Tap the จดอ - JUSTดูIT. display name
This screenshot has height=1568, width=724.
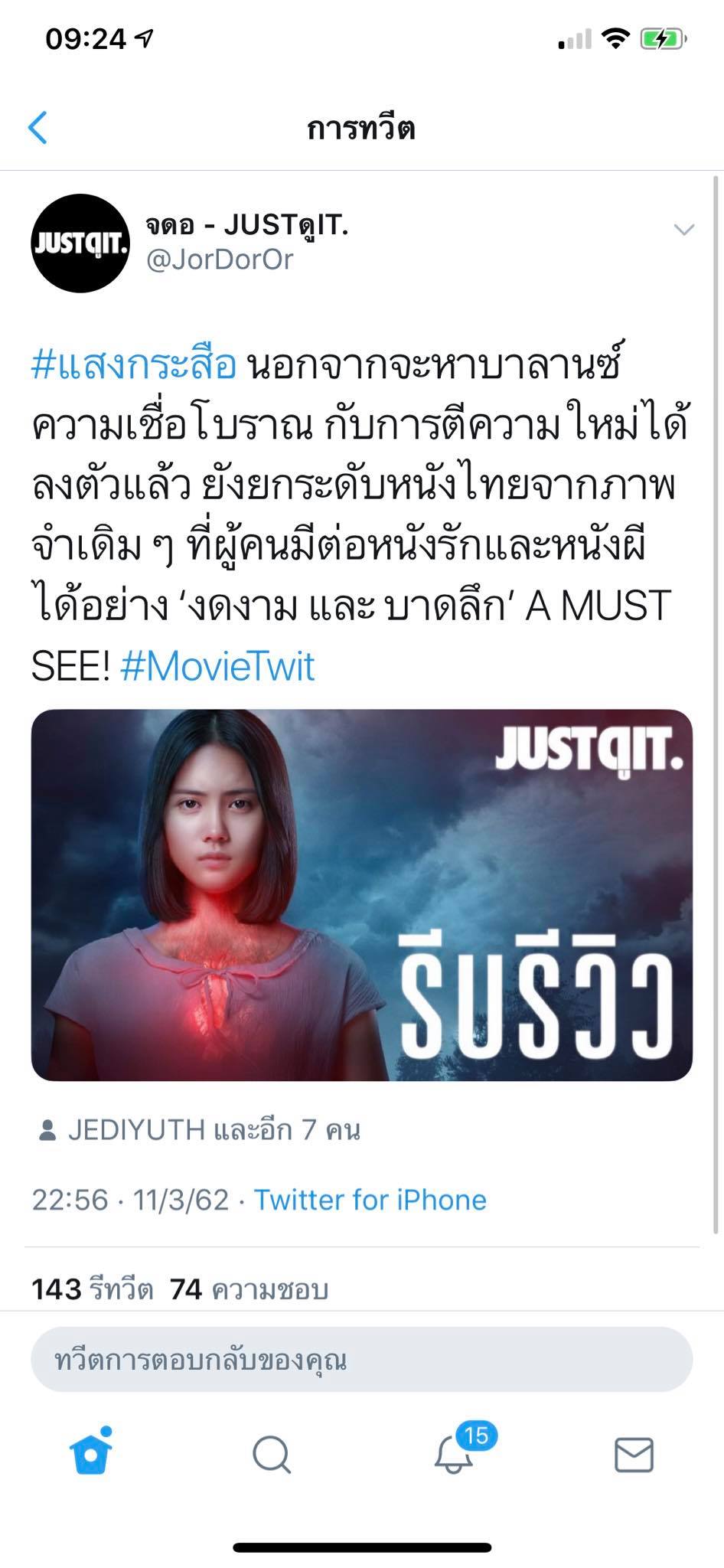[247, 224]
